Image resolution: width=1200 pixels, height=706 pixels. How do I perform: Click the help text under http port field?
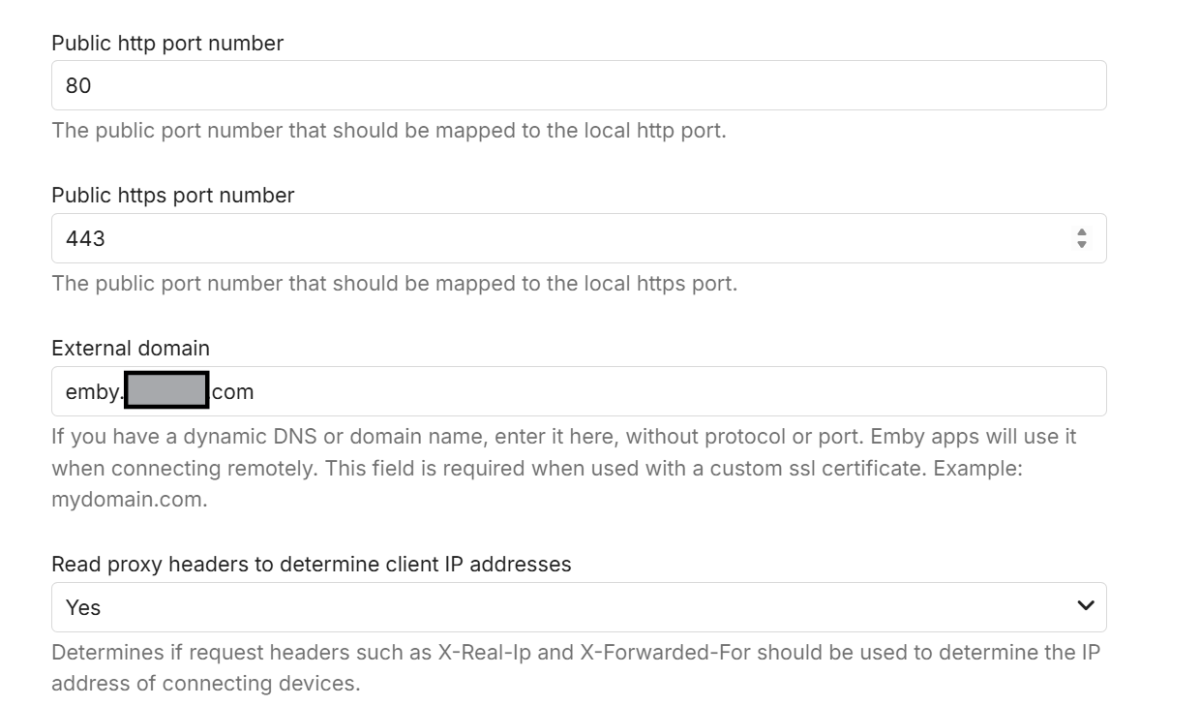388,131
